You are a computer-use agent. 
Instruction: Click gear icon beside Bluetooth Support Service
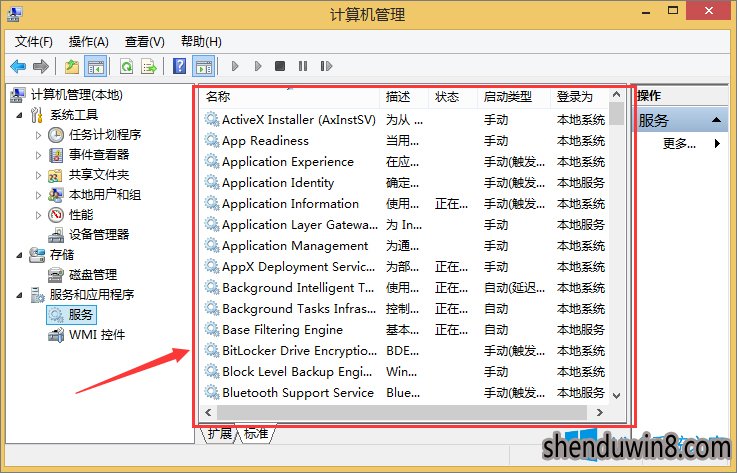click(212, 392)
